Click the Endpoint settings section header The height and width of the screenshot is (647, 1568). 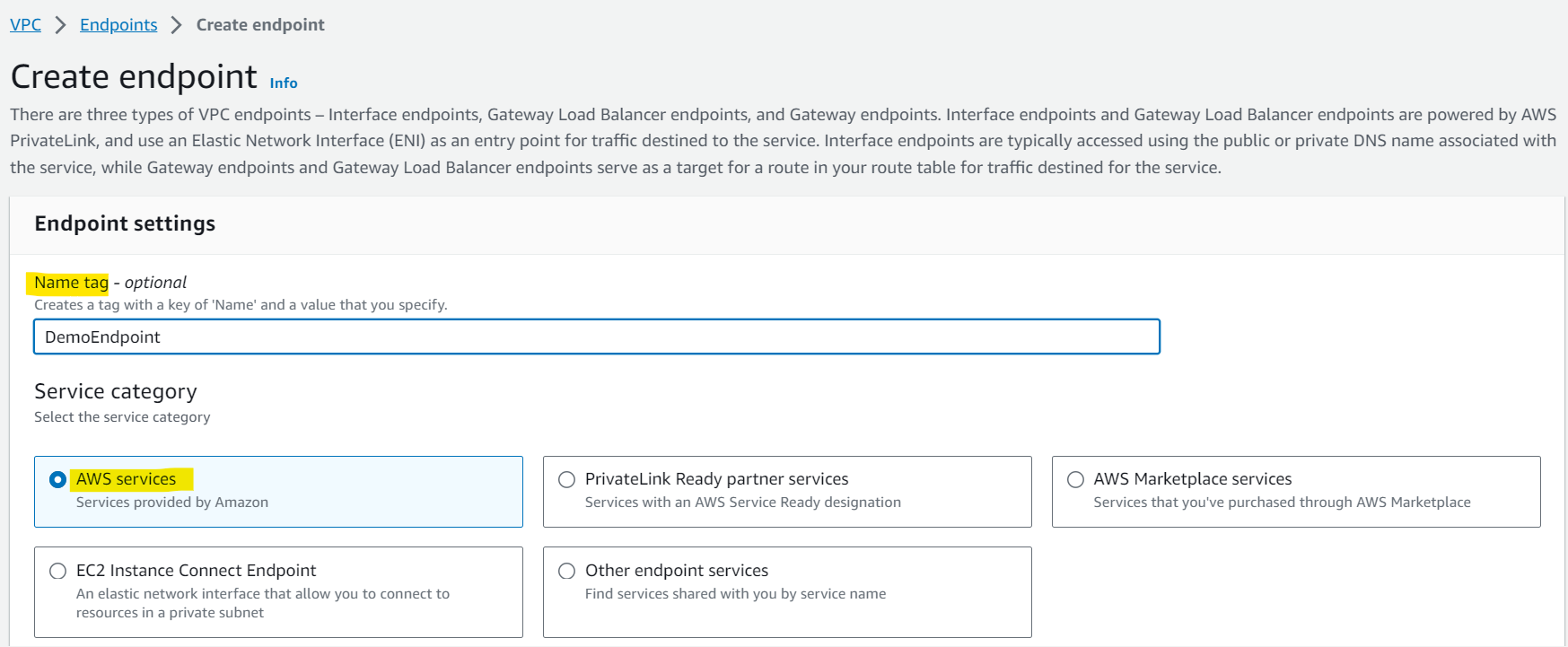(125, 223)
